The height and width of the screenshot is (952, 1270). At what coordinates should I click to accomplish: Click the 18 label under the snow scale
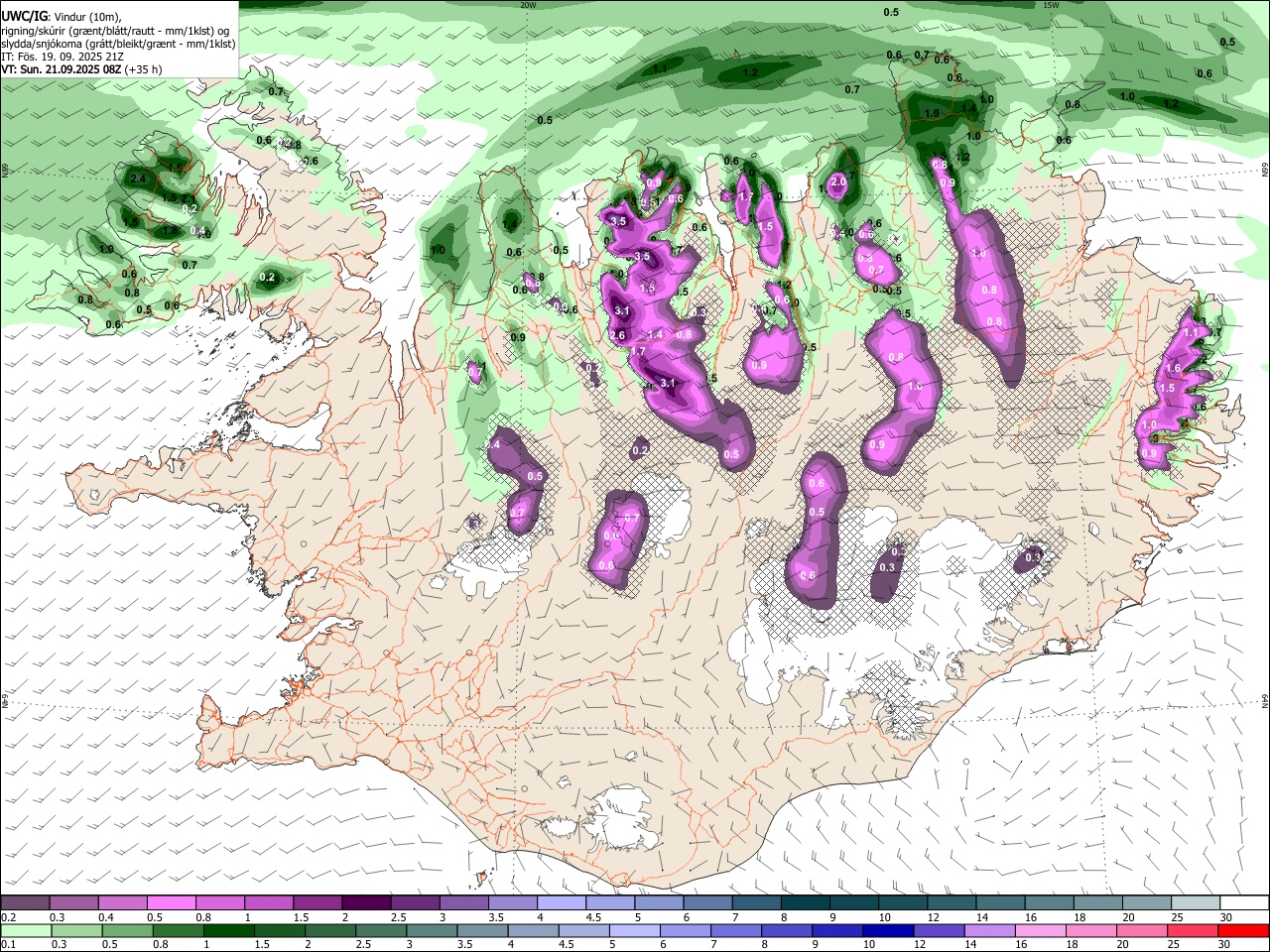point(1079,917)
